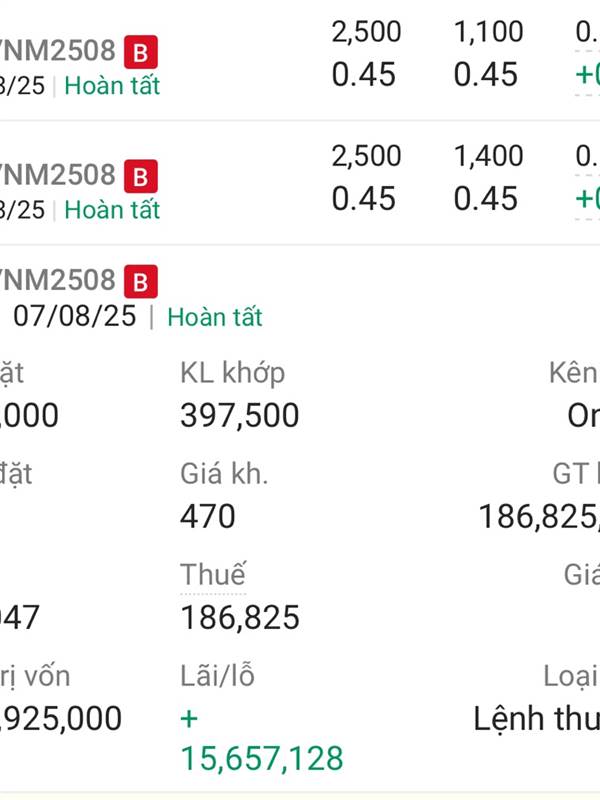Select the matched price value 470

(208, 516)
